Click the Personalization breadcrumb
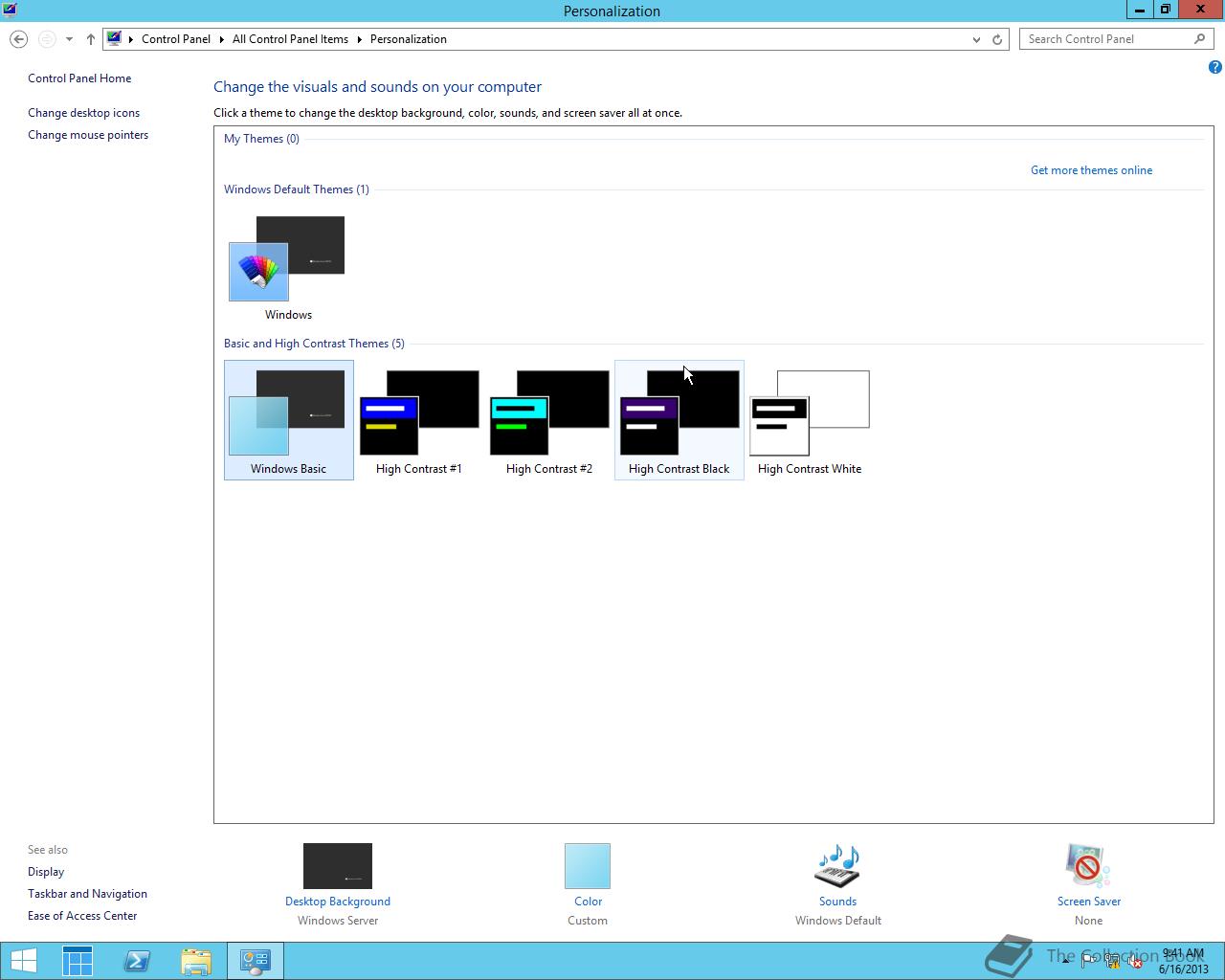This screenshot has width=1225, height=980. pos(409,39)
